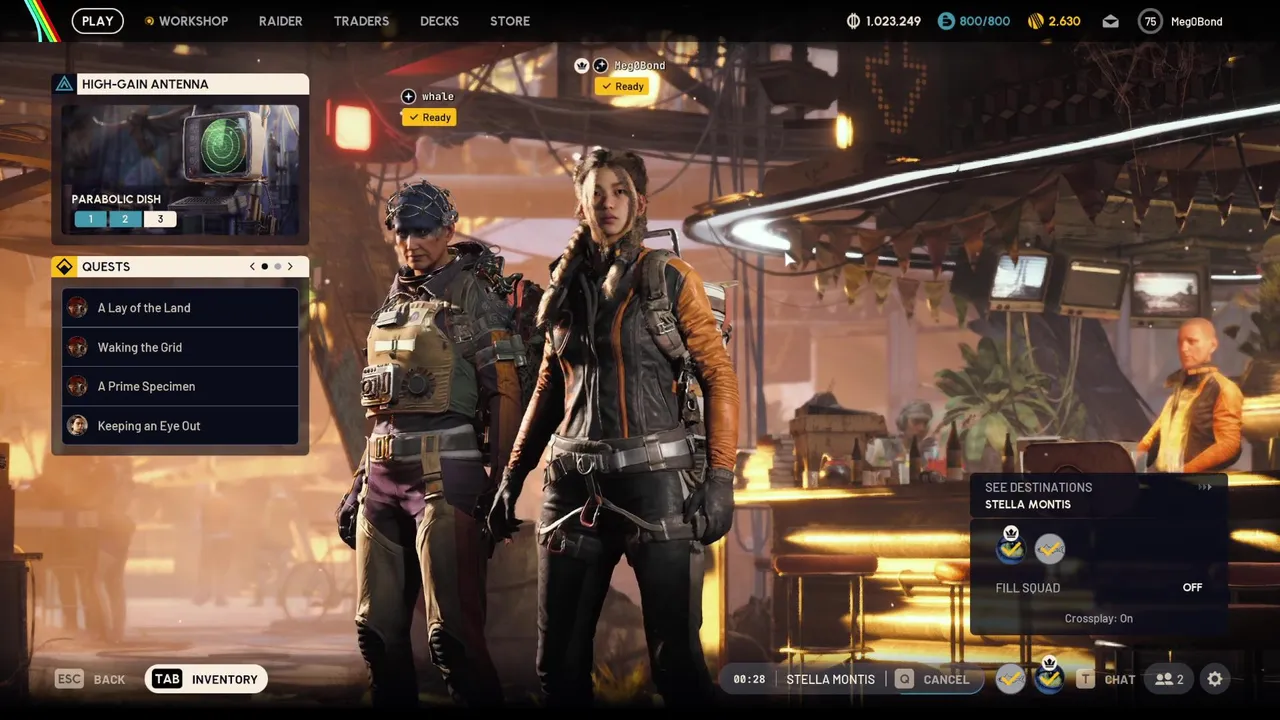1280x720 pixels.
Task: Click the gray squadmate avatar in bottom bar
Action: (x=1011, y=679)
